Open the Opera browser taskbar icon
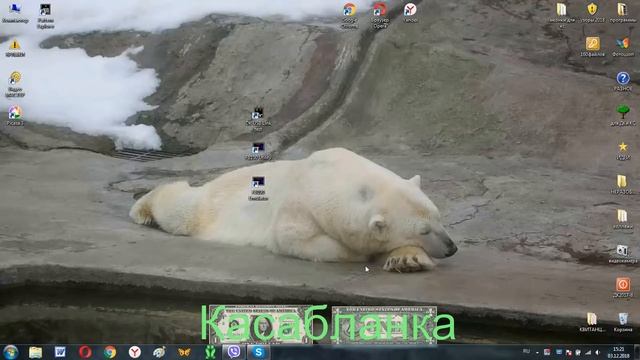This screenshot has height=360, width=640. click(x=85, y=352)
